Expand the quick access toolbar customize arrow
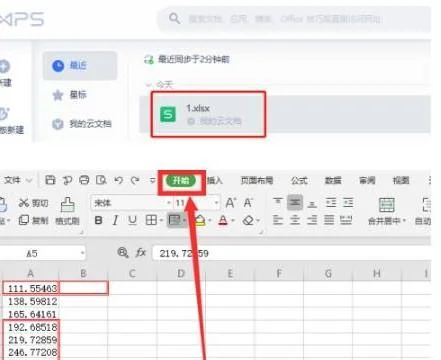441x360 pixels. coord(152,181)
